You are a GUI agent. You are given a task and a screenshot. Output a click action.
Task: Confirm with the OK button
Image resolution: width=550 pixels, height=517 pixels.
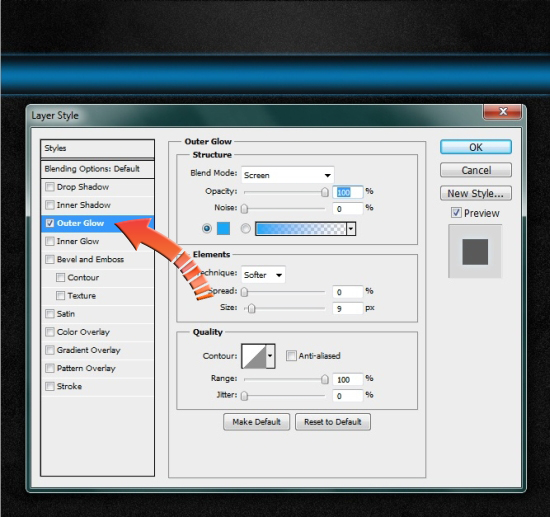[x=476, y=147]
